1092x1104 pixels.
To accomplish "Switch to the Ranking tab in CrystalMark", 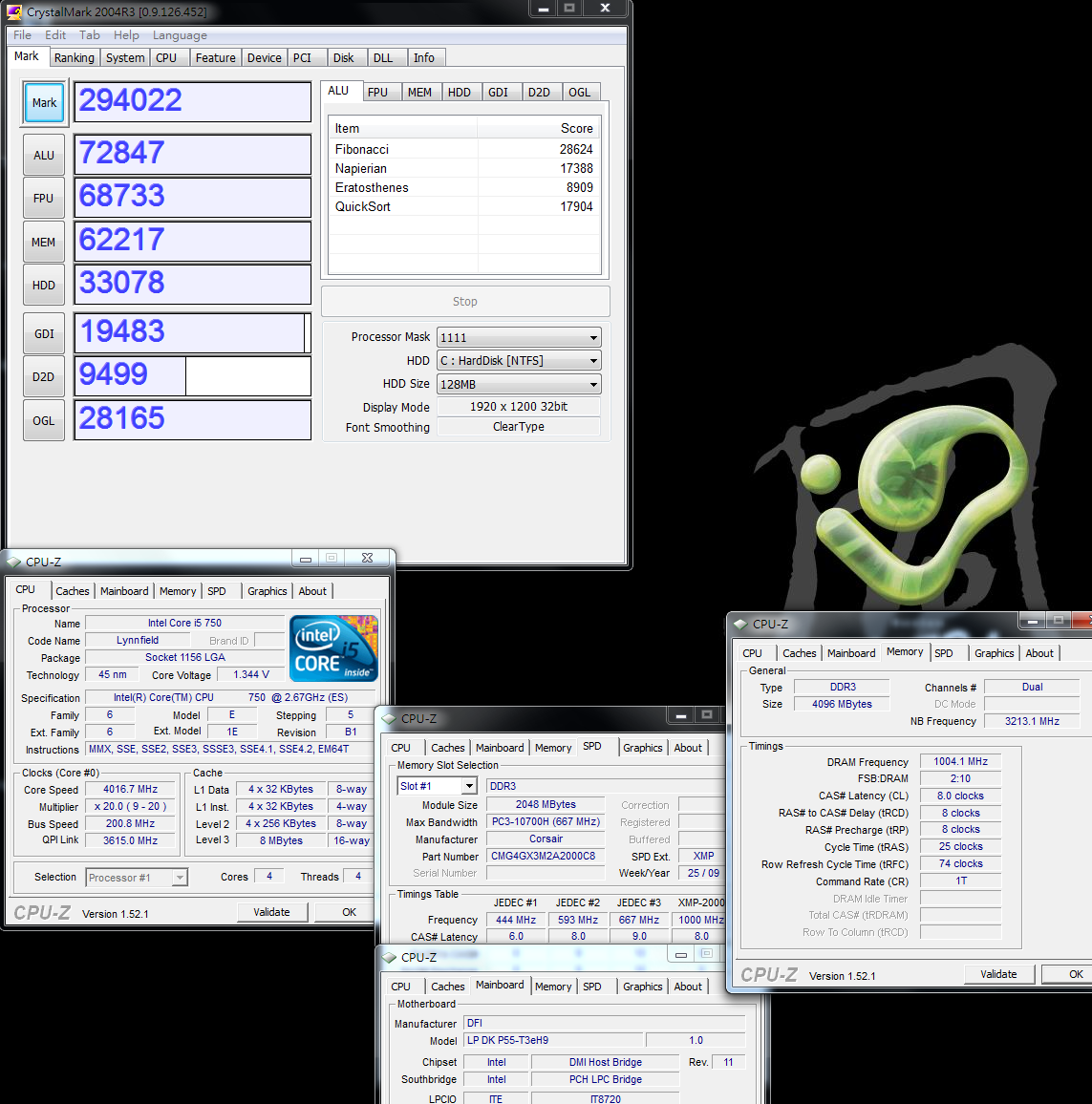I will pyautogui.click(x=74, y=58).
